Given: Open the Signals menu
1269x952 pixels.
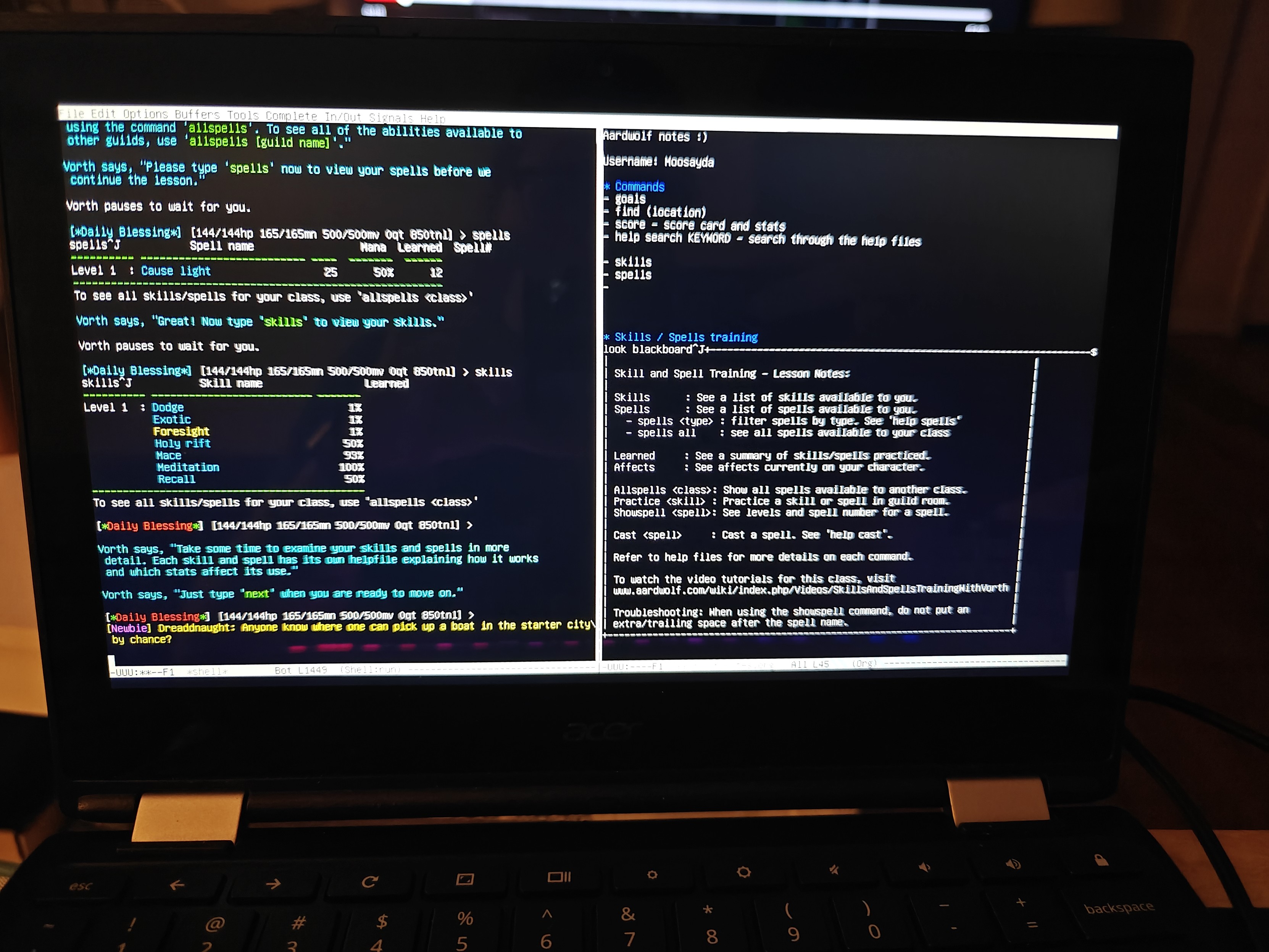Looking at the screenshot, I should (391, 118).
